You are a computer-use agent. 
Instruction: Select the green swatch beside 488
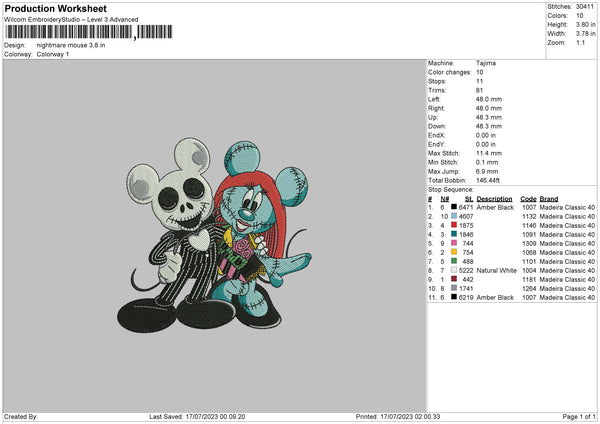point(454,261)
